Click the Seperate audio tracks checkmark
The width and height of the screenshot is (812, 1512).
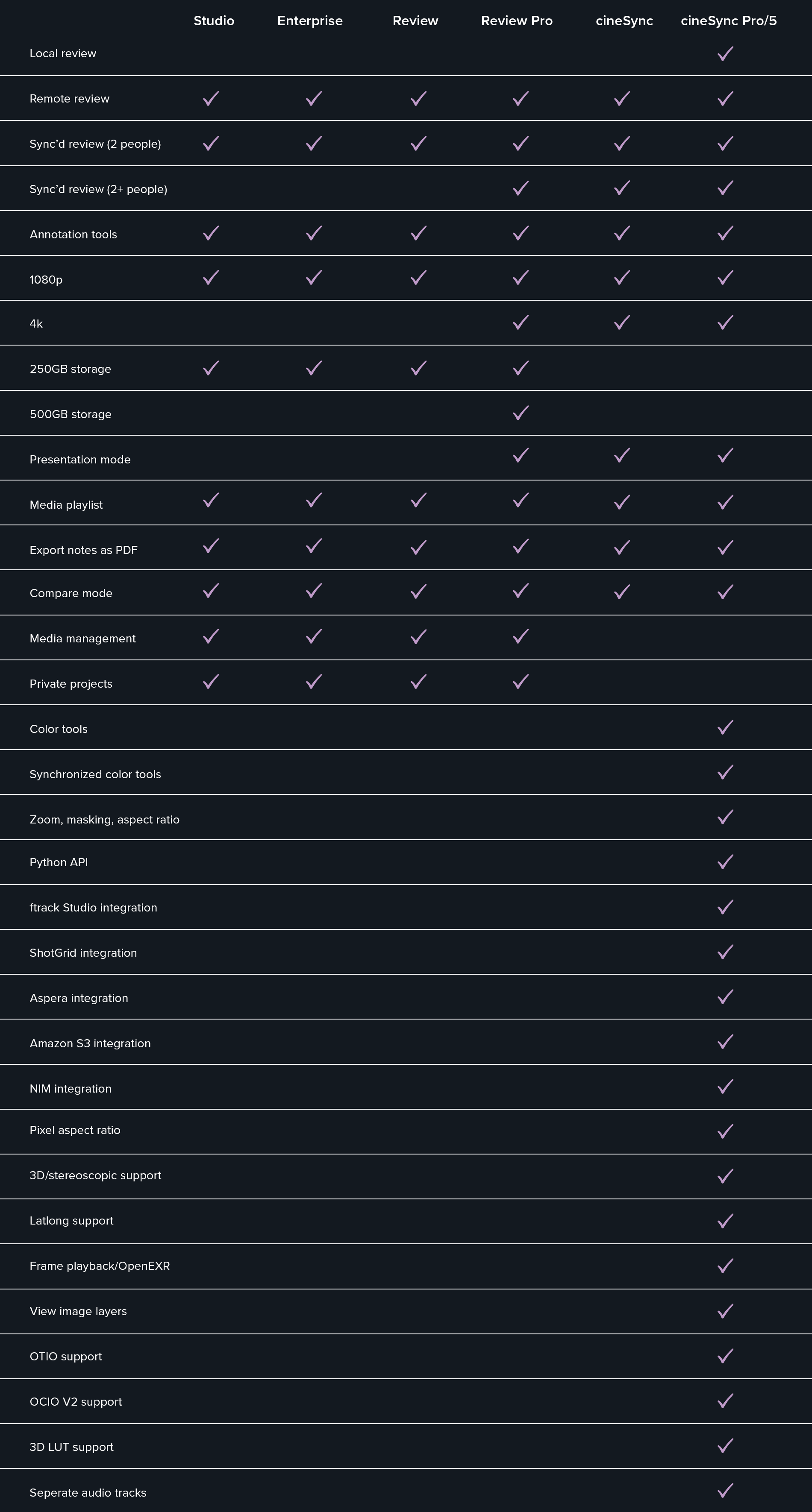click(725, 1490)
